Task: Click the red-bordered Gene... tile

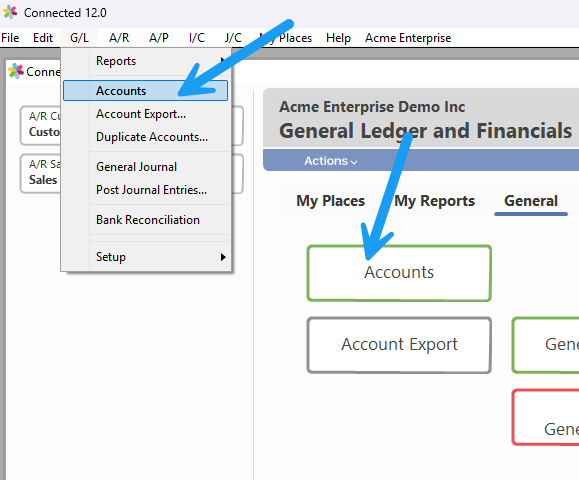Action: [545, 417]
